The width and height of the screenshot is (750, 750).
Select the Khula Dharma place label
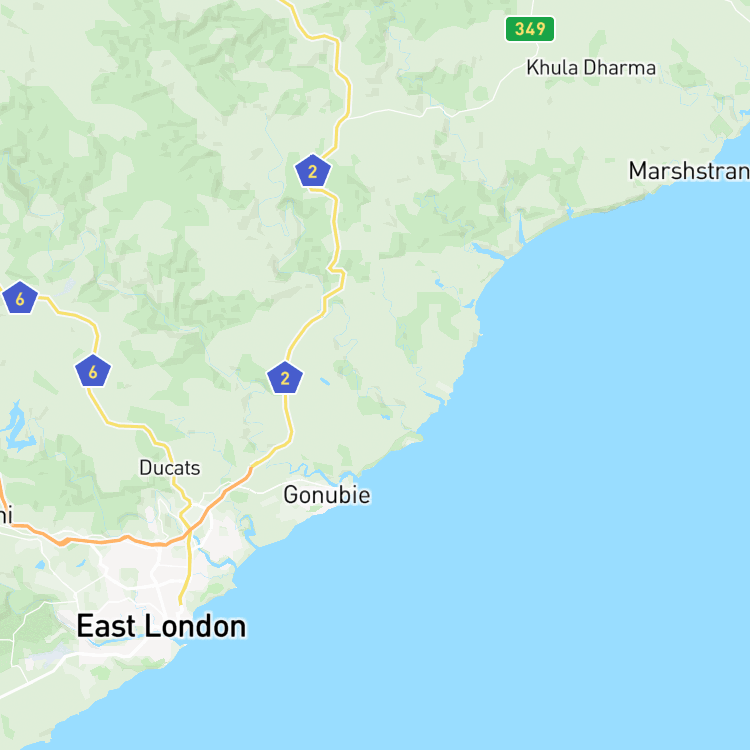591,68
